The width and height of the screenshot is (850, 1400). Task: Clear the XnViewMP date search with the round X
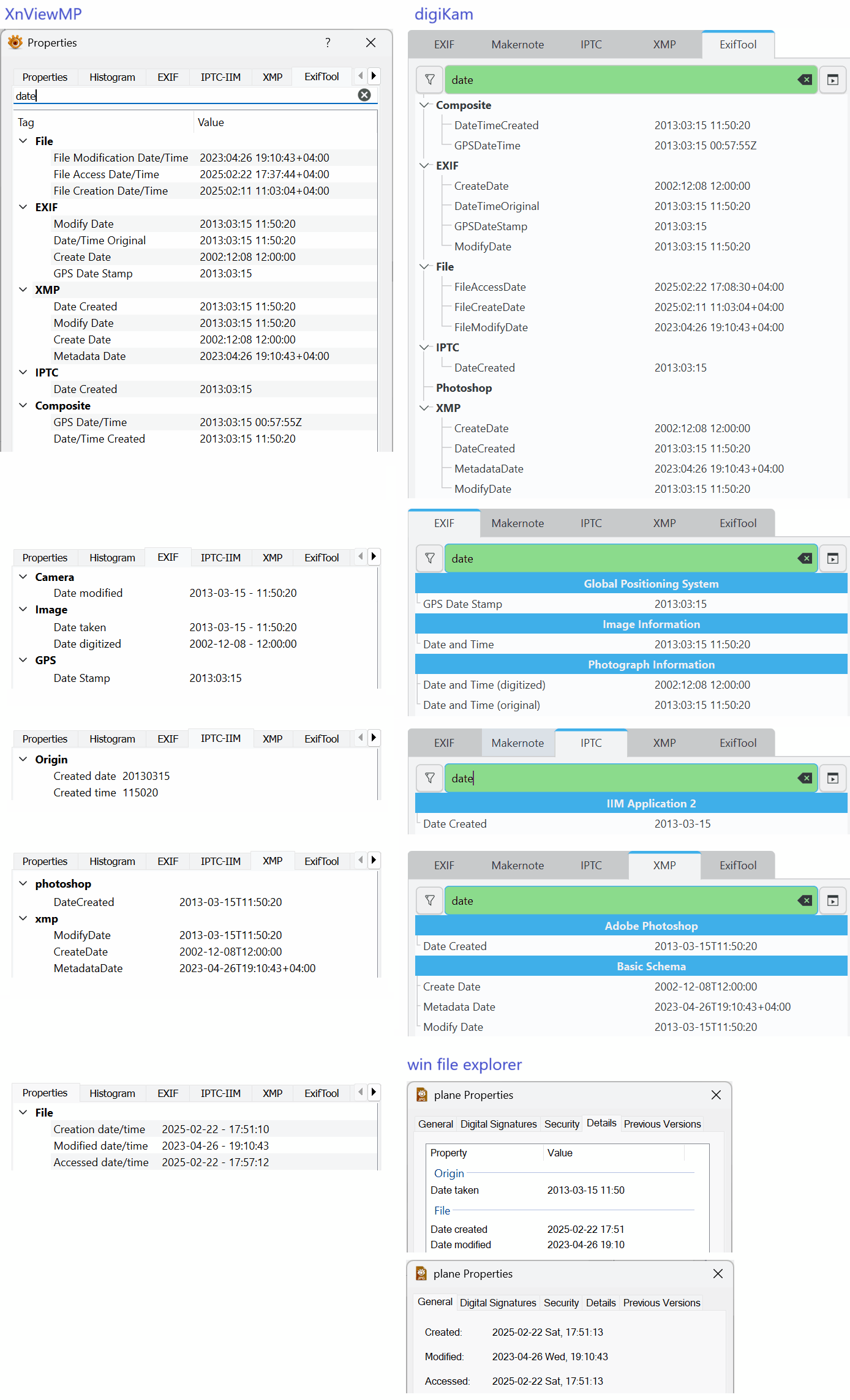point(364,95)
